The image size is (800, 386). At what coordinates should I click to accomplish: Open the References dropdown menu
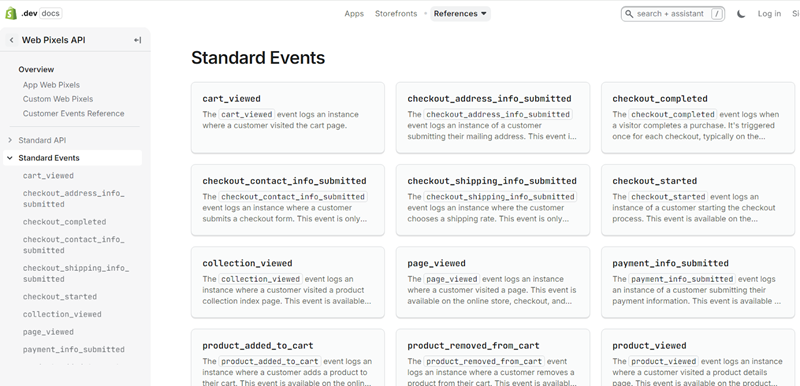(460, 14)
